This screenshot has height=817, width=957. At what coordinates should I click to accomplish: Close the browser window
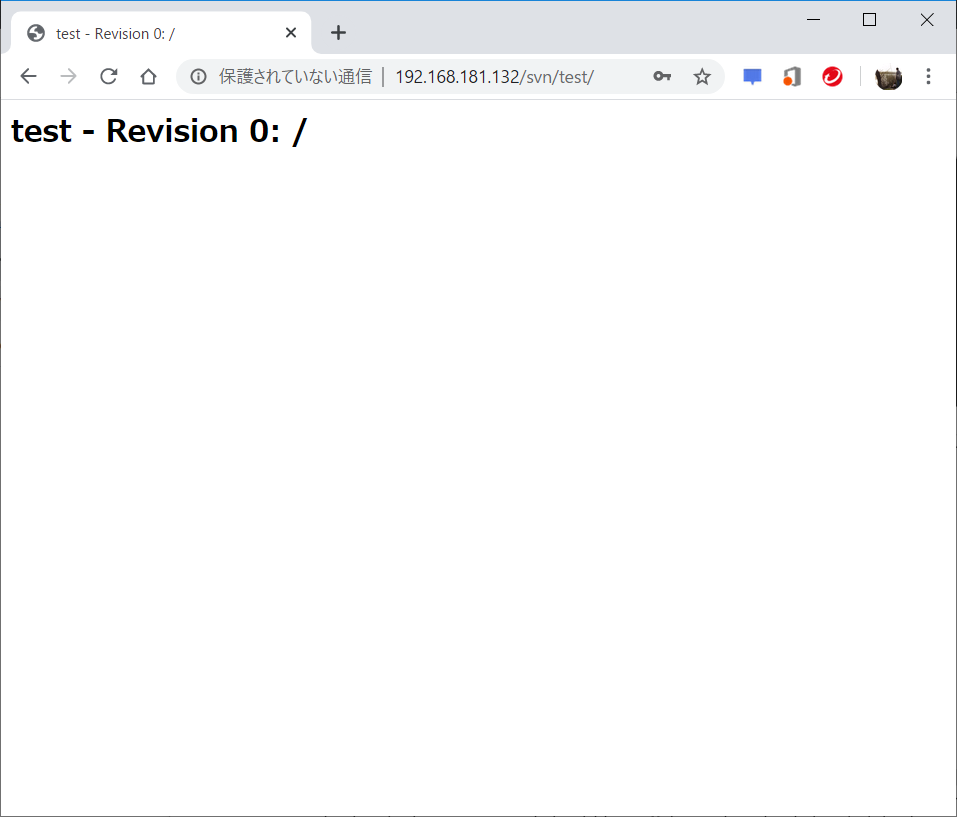926,20
